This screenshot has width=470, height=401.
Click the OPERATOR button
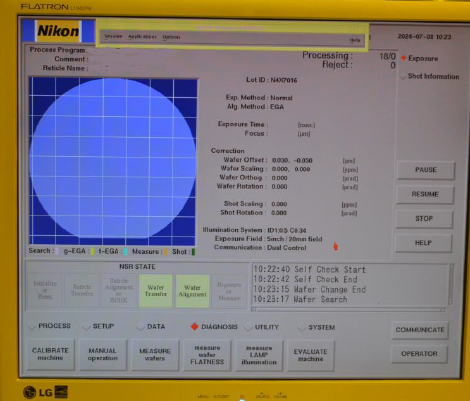[x=419, y=354]
